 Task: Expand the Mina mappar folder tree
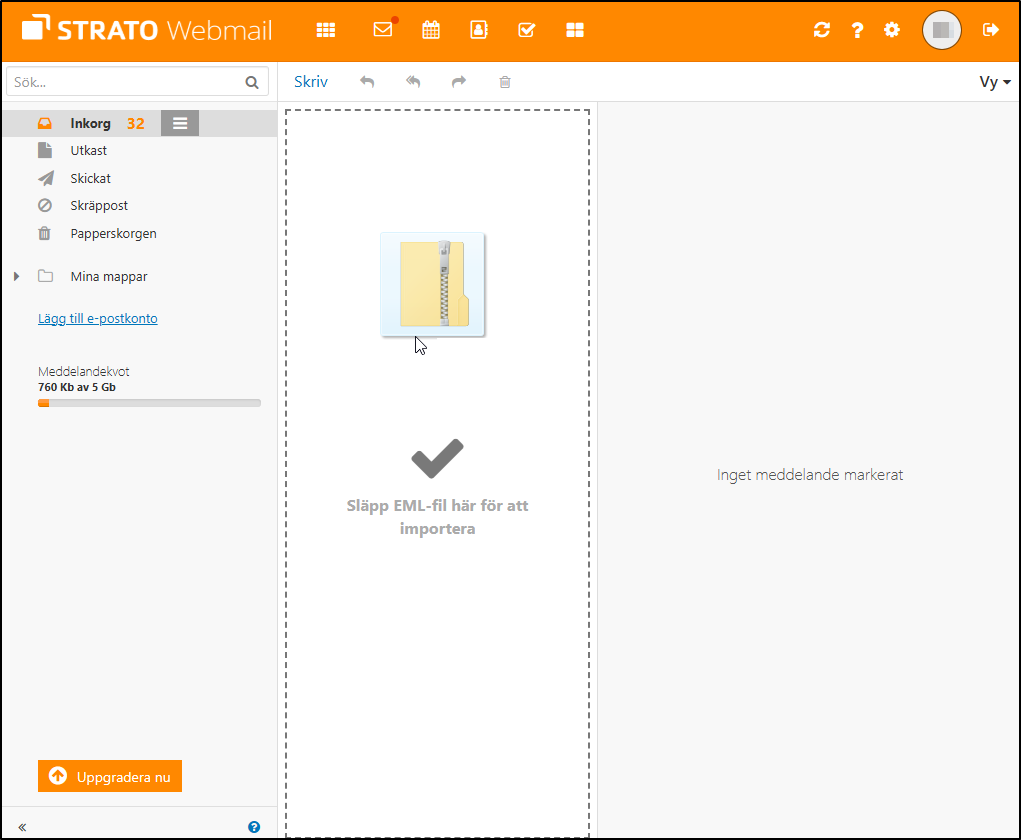tap(17, 276)
